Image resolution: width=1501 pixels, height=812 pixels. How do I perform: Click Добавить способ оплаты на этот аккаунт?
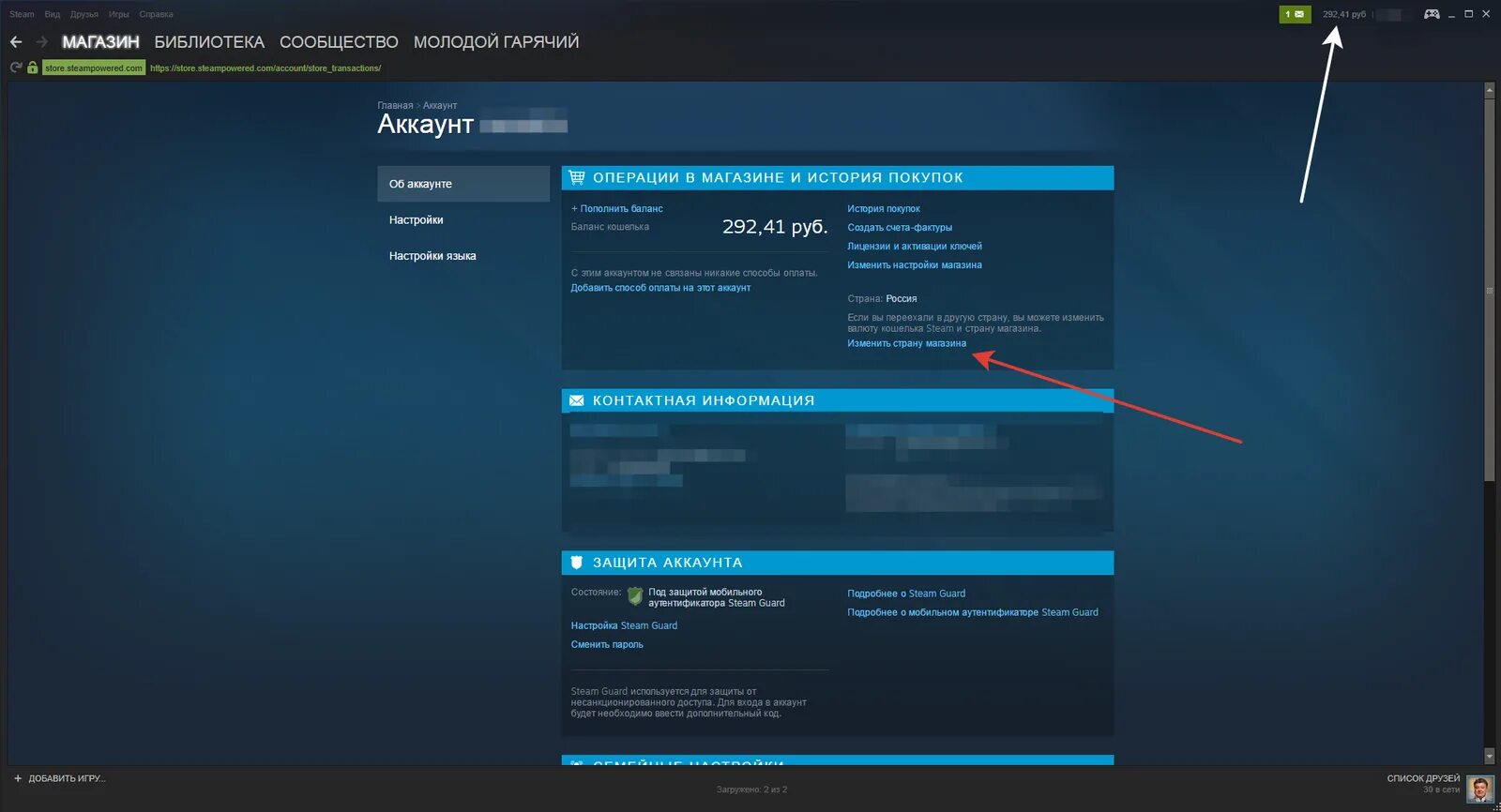point(660,288)
